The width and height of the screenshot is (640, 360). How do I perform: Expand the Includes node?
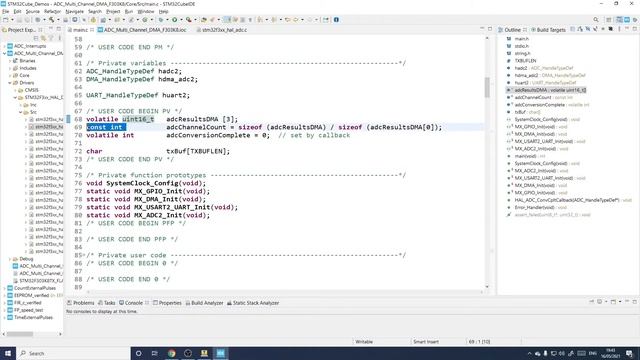point(10,68)
